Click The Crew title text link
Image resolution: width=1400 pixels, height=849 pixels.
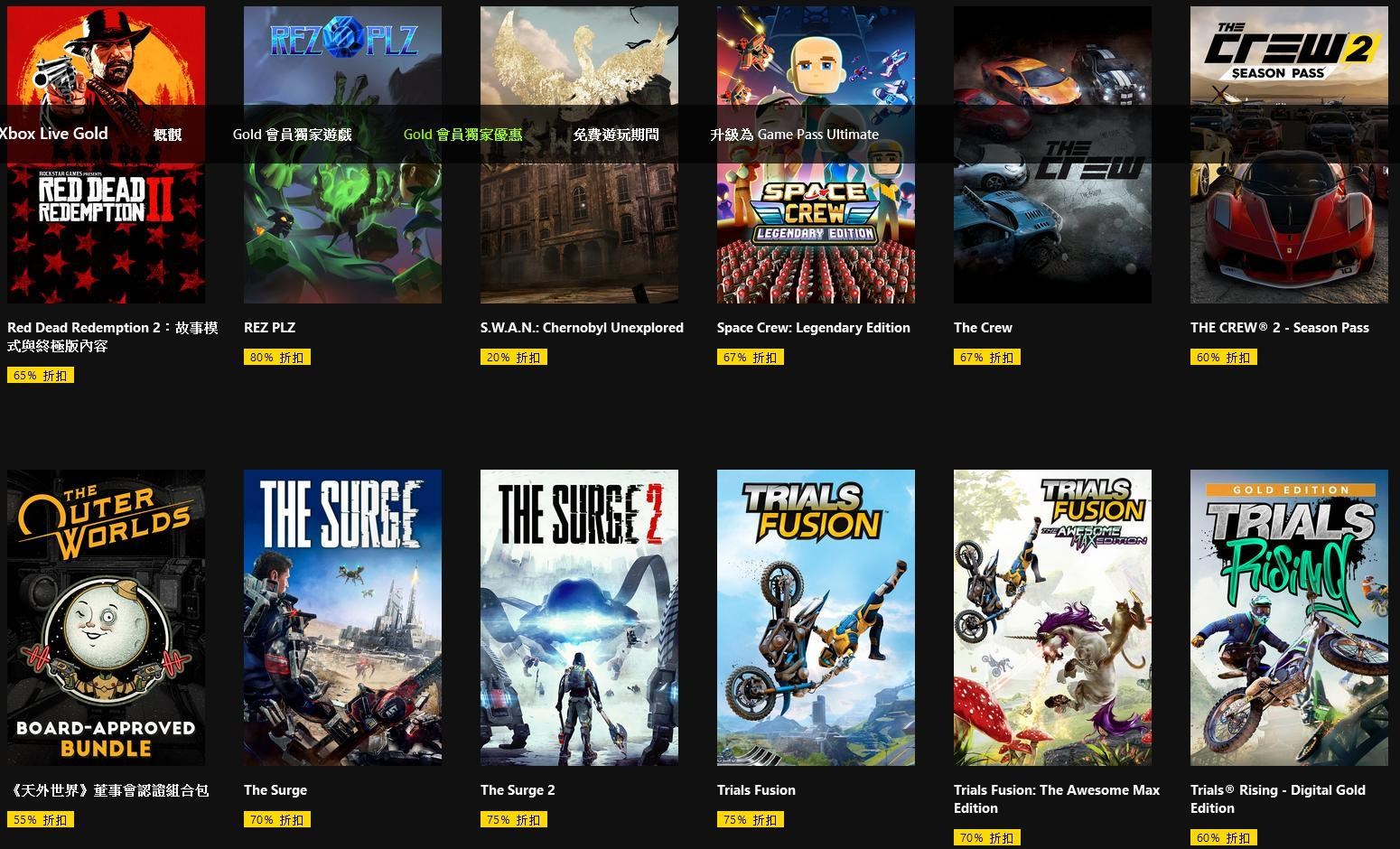point(983,328)
